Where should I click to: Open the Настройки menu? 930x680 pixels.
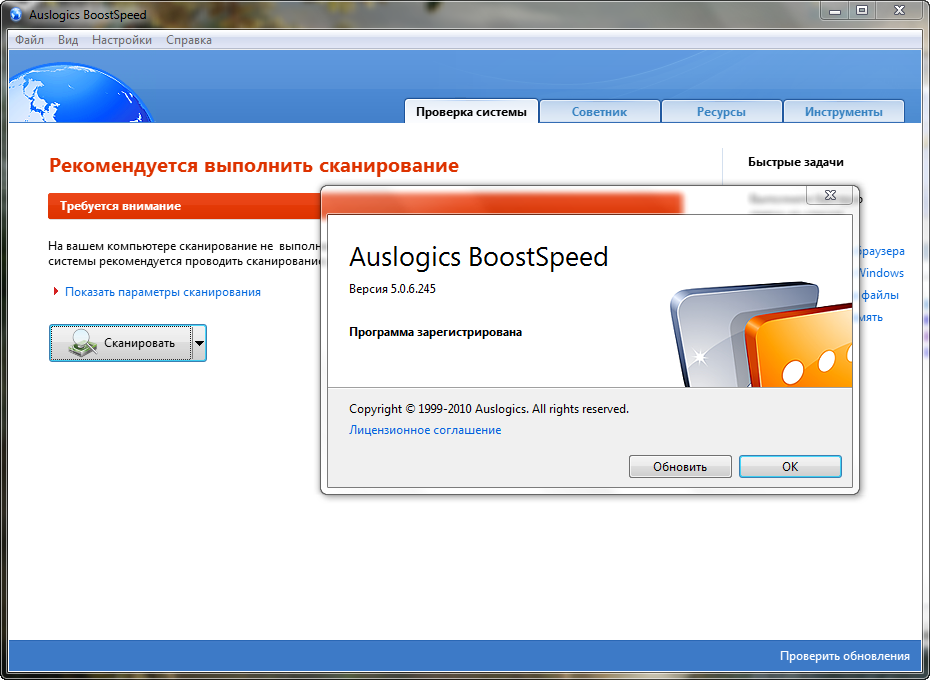pyautogui.click(x=122, y=40)
